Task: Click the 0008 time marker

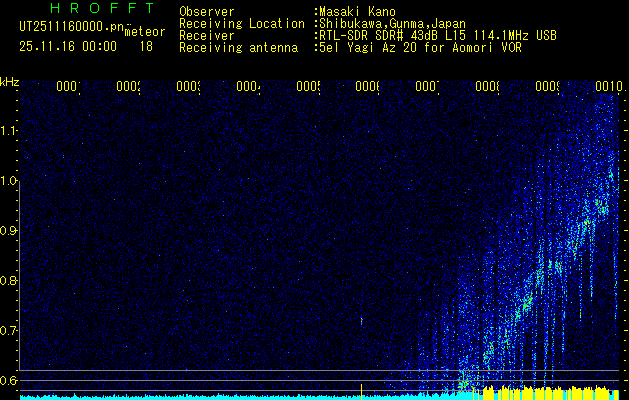Action: coord(487,86)
